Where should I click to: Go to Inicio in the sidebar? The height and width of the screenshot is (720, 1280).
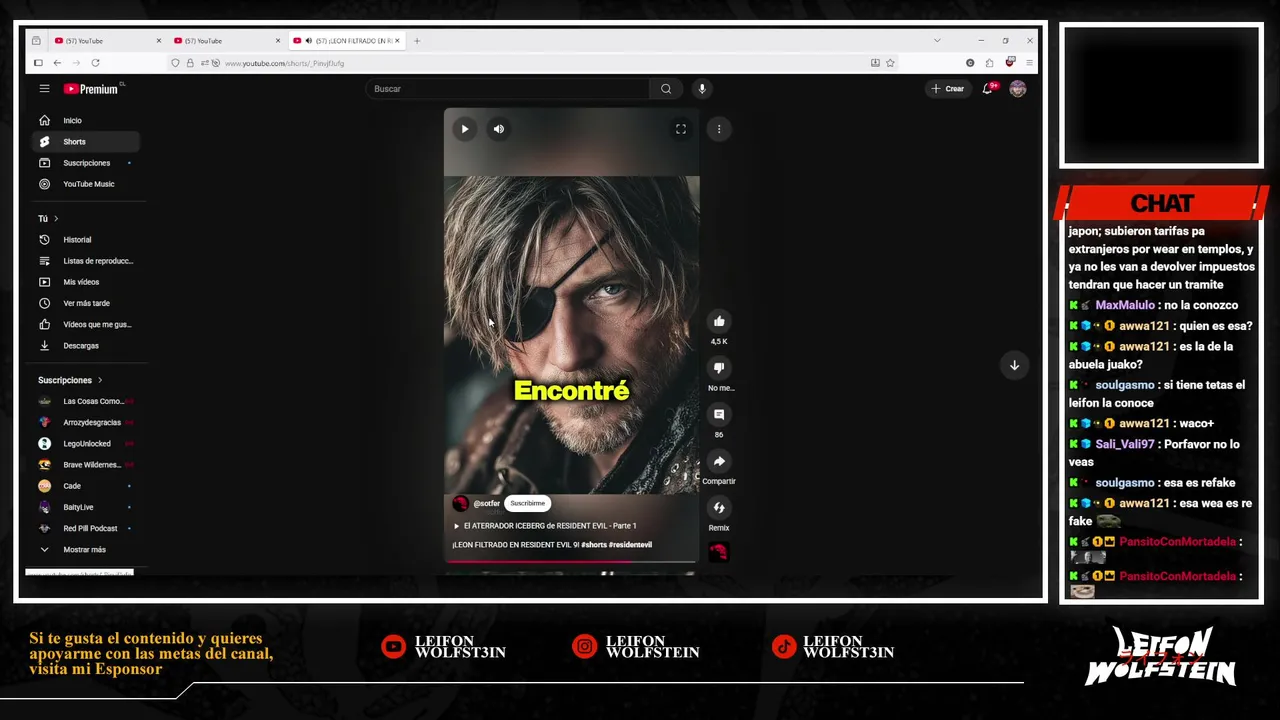pyautogui.click(x=85, y=120)
